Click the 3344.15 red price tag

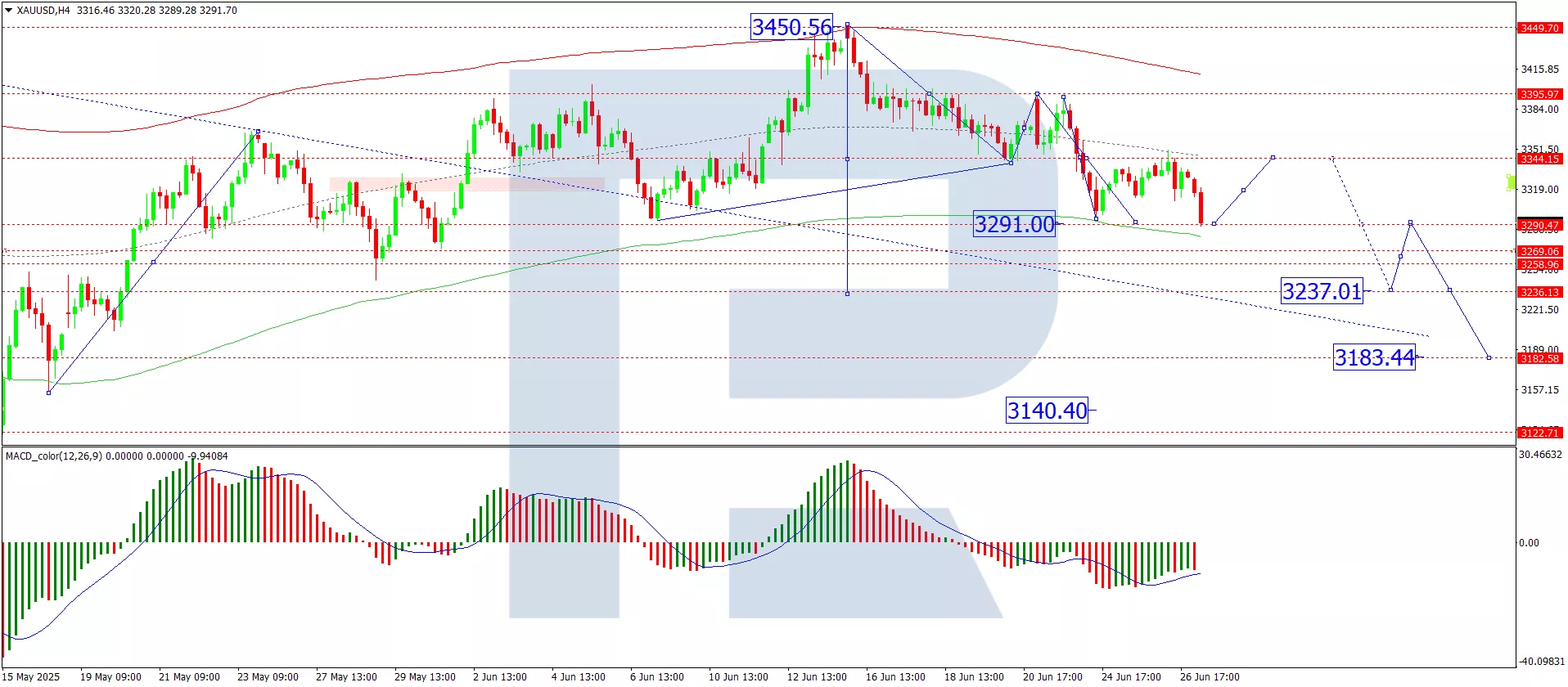[x=1539, y=159]
